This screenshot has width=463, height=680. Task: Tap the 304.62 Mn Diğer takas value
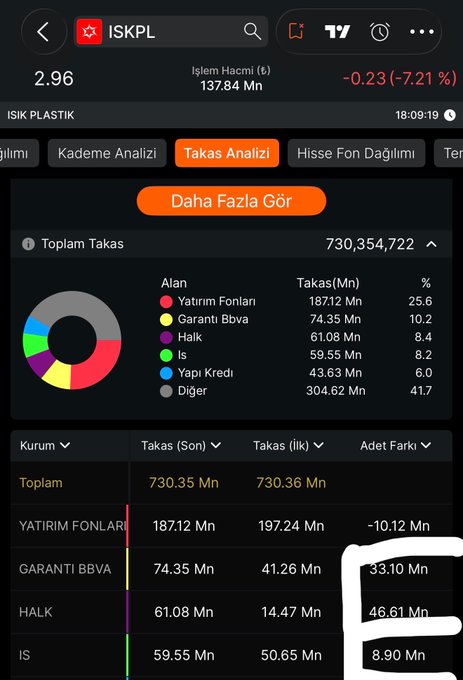click(336, 391)
